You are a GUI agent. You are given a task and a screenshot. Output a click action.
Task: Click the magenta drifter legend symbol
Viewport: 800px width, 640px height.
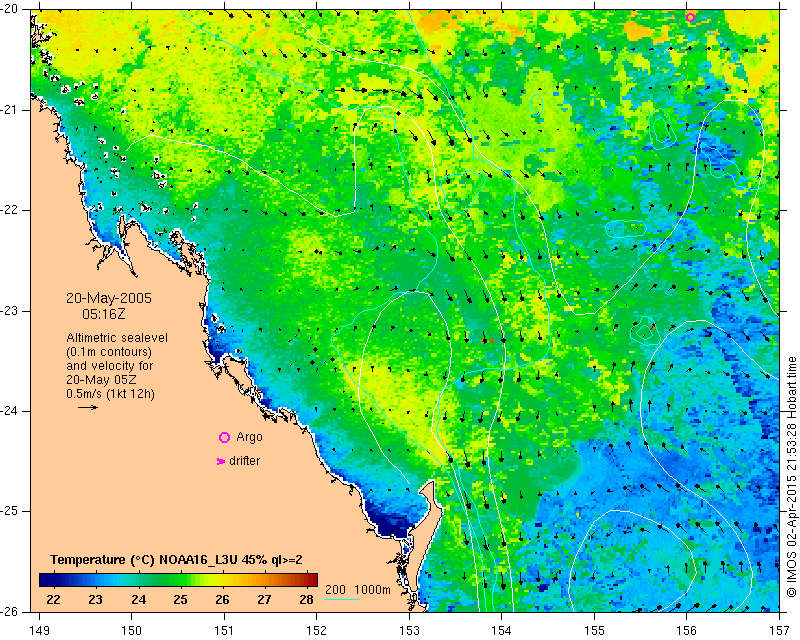[x=220, y=461]
